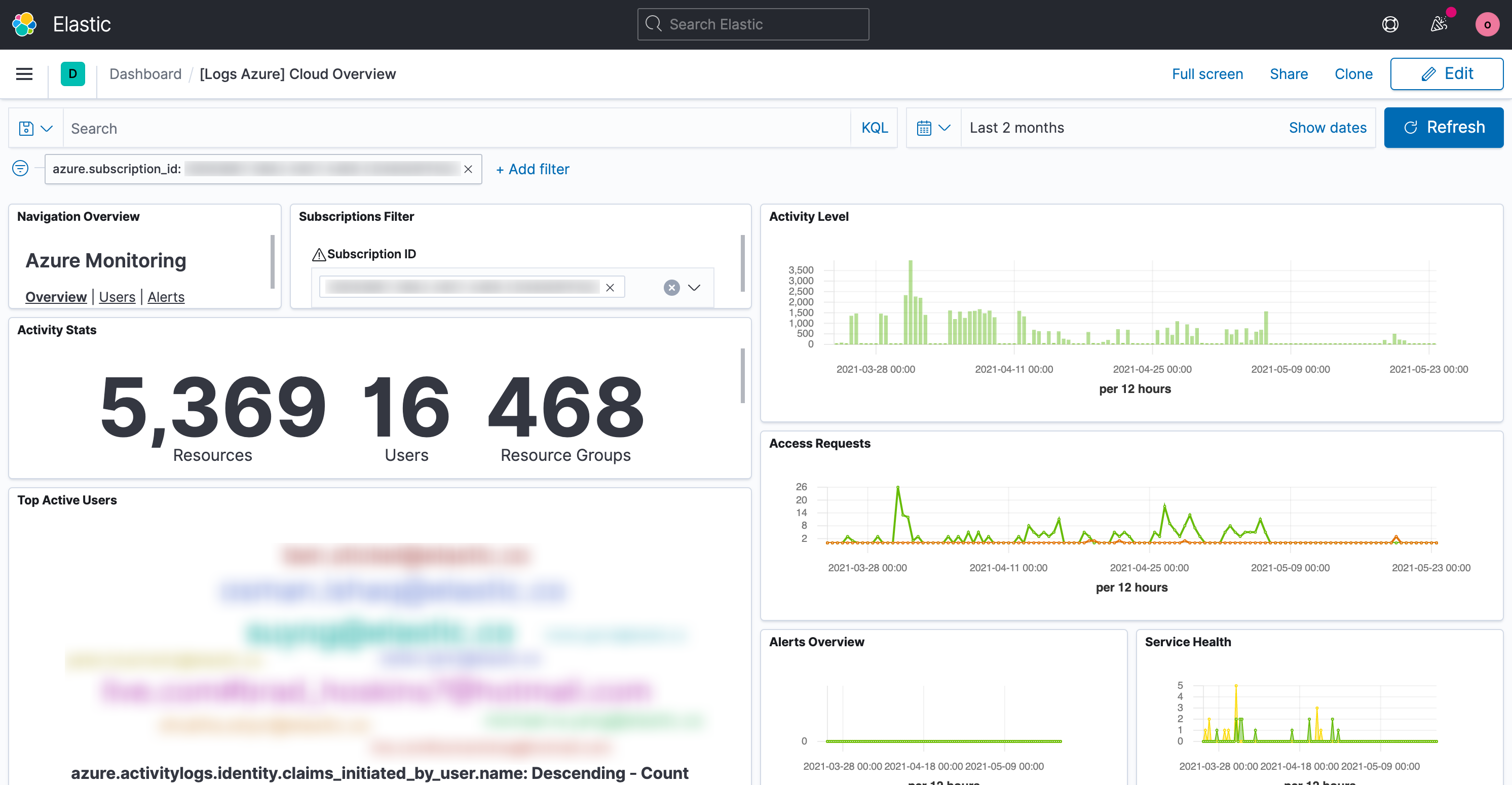This screenshot has width=1512, height=785.
Task: Open the Users navigation link
Action: (x=117, y=297)
